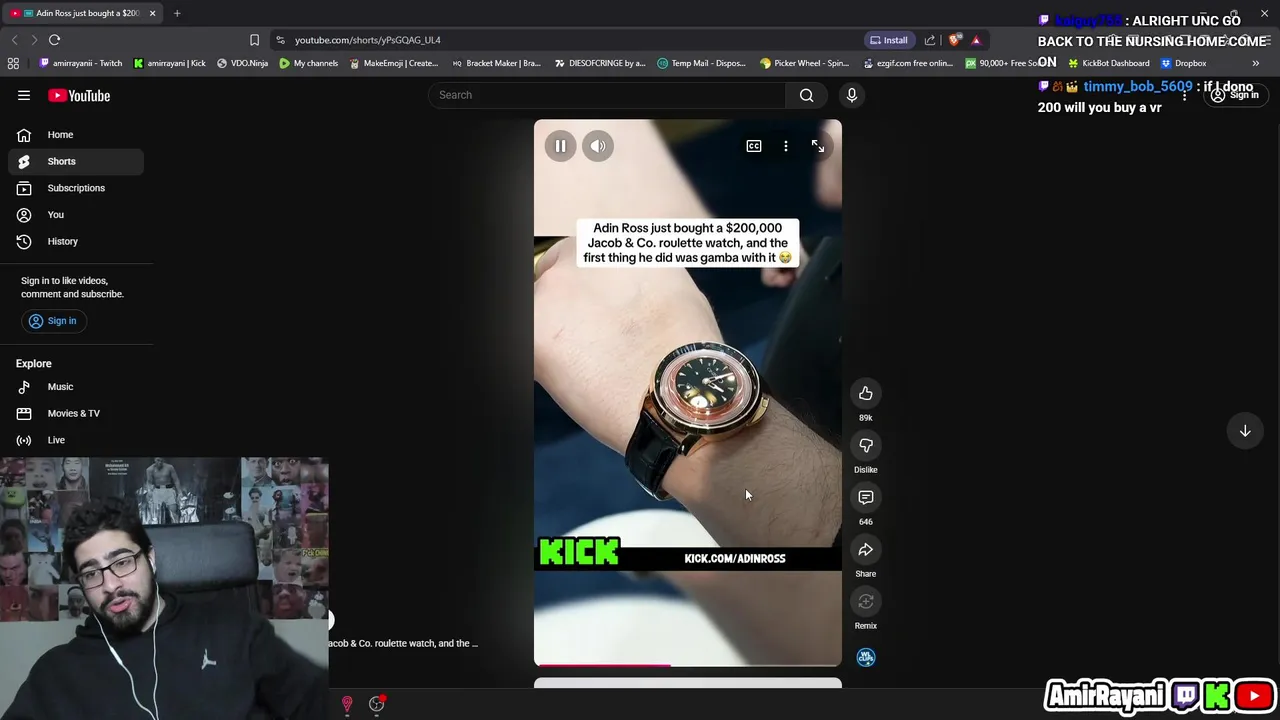Screen dimensions: 1280x720
Task: Click the sidebar Sign in button
Action: (x=53, y=321)
